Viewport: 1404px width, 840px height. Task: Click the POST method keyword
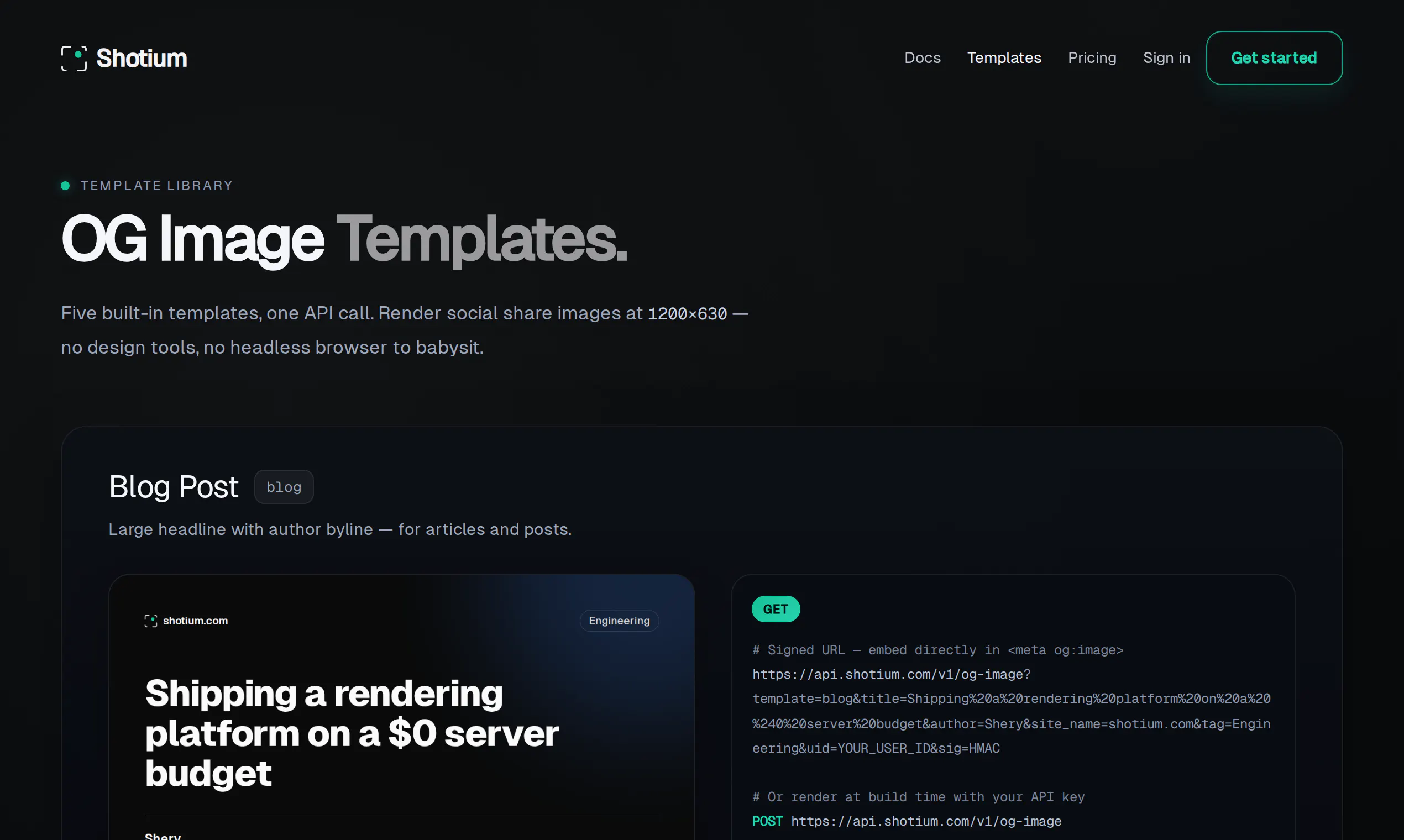pos(768,821)
